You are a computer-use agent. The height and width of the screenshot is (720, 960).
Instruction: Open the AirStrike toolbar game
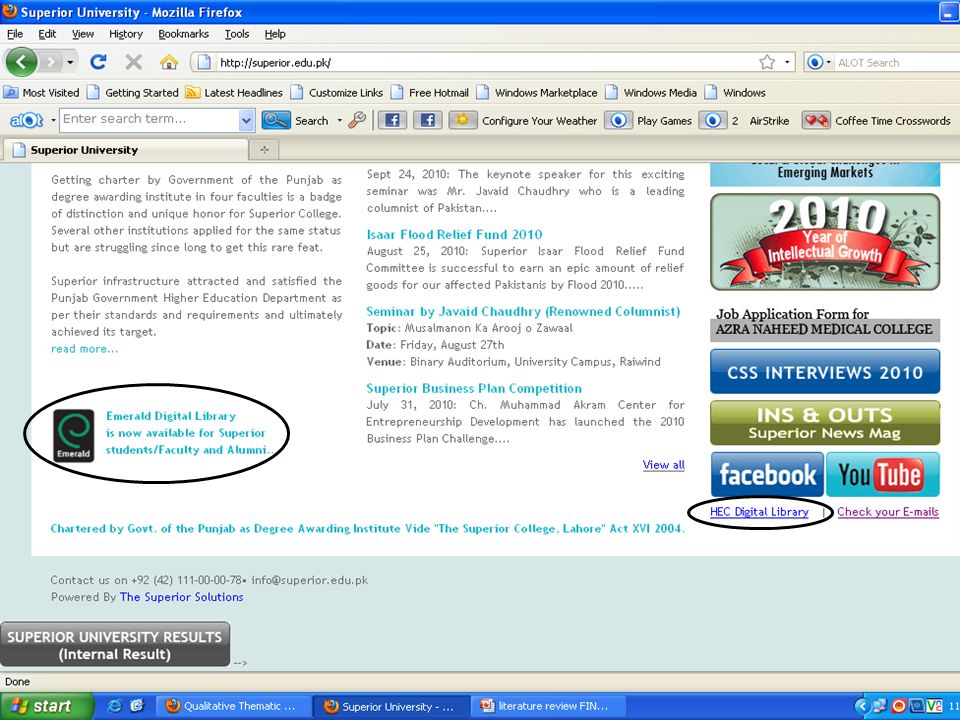pos(769,121)
